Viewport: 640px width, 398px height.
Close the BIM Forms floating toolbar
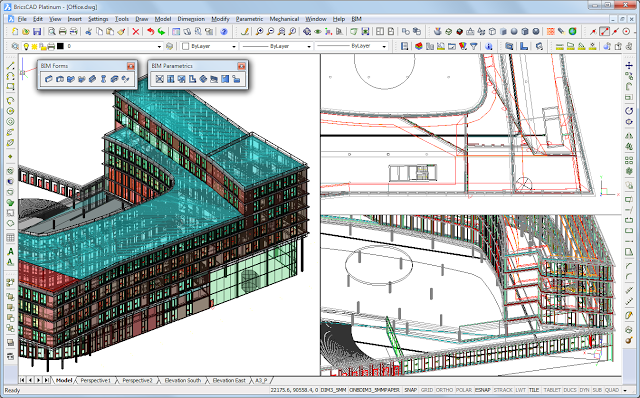tap(131, 66)
